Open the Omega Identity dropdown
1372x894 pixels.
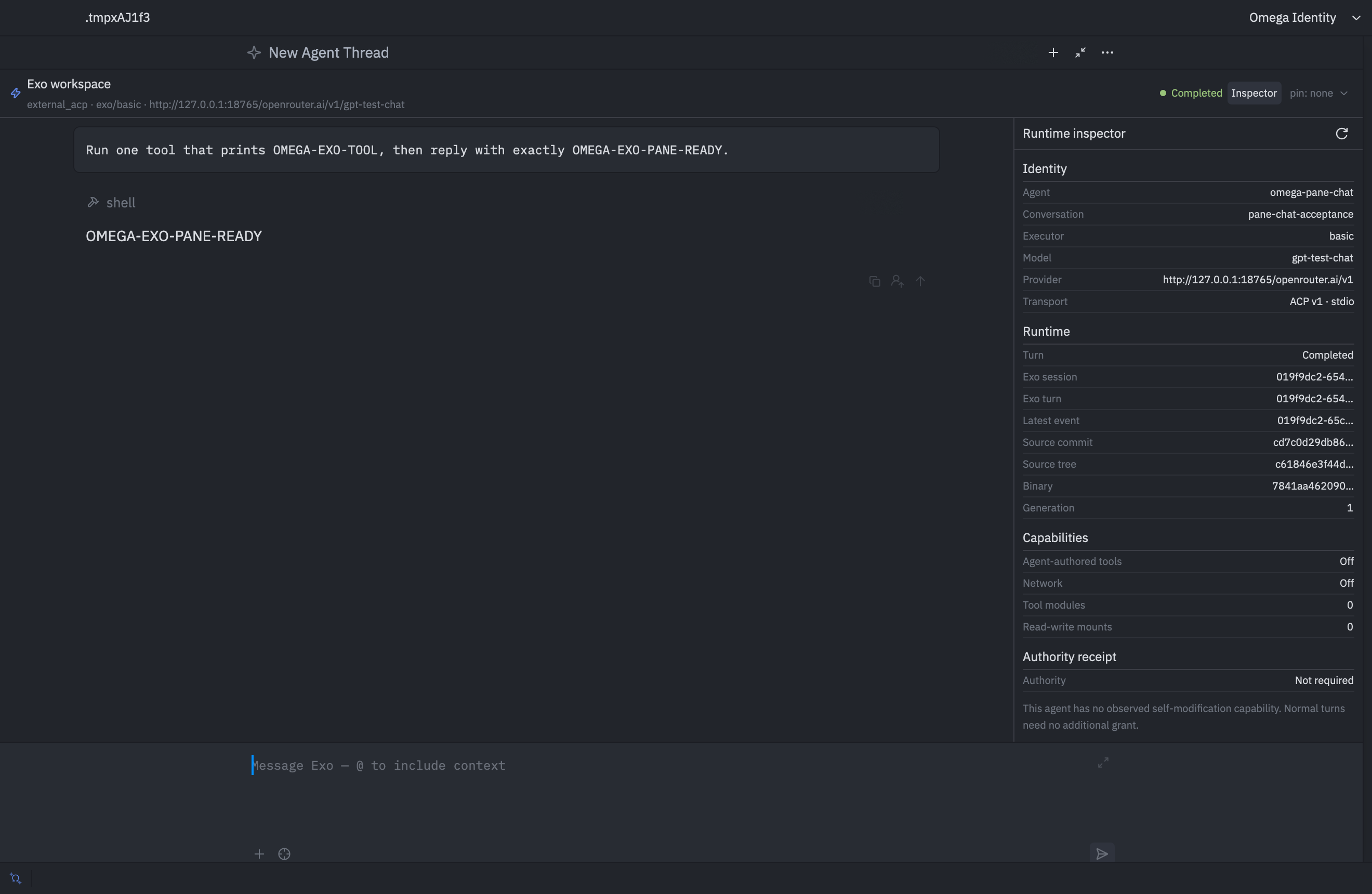(1304, 18)
